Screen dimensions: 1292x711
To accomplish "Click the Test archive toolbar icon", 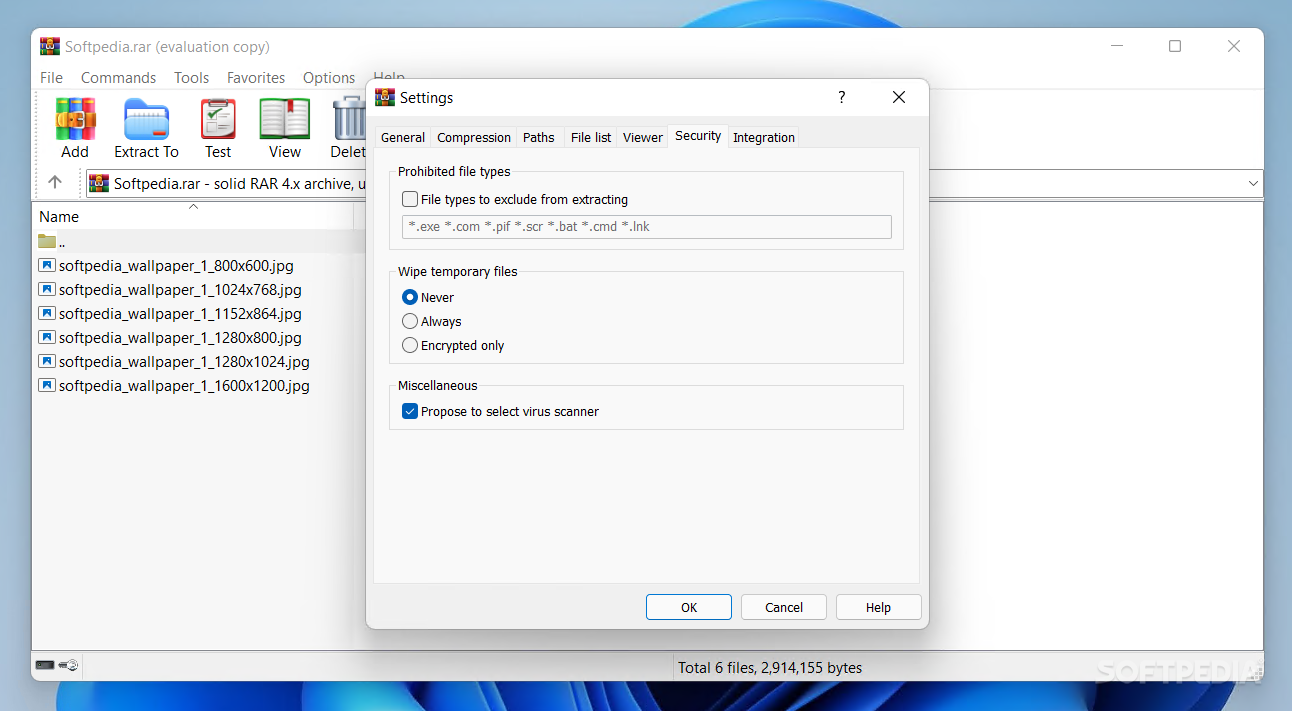I will [x=218, y=120].
